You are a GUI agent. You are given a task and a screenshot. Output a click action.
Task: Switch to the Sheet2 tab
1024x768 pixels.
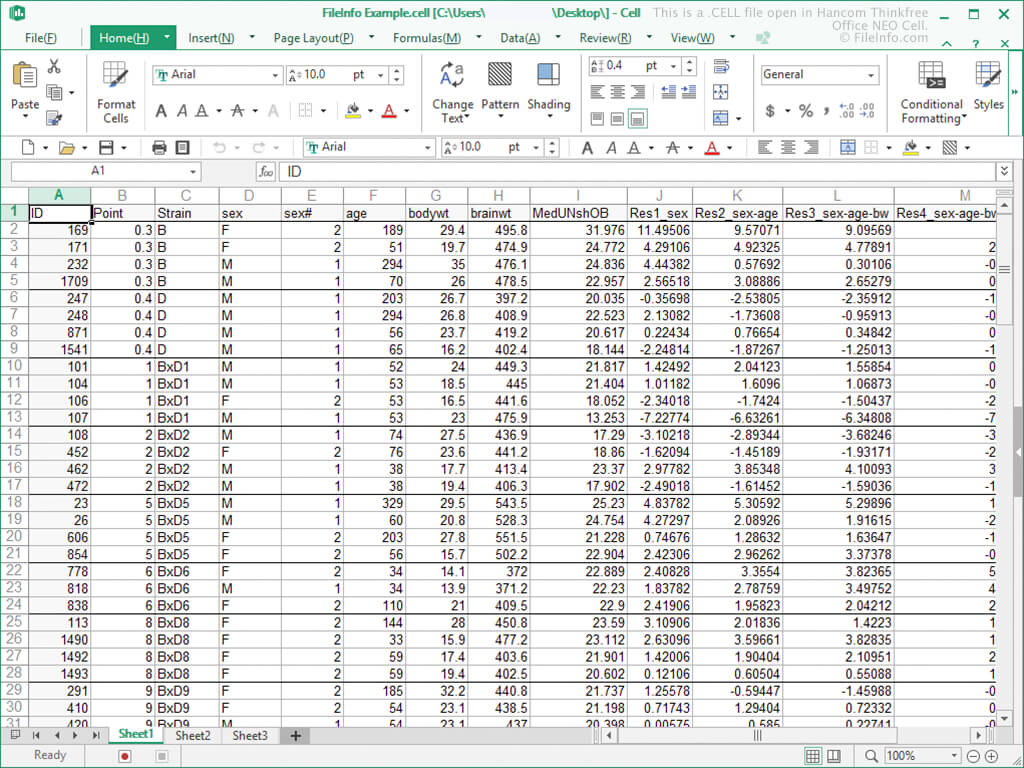pyautogui.click(x=193, y=736)
